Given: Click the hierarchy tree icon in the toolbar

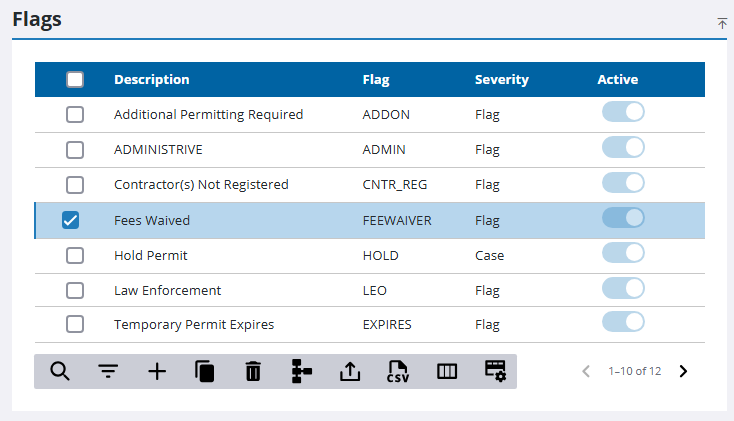Looking at the screenshot, I should [301, 371].
